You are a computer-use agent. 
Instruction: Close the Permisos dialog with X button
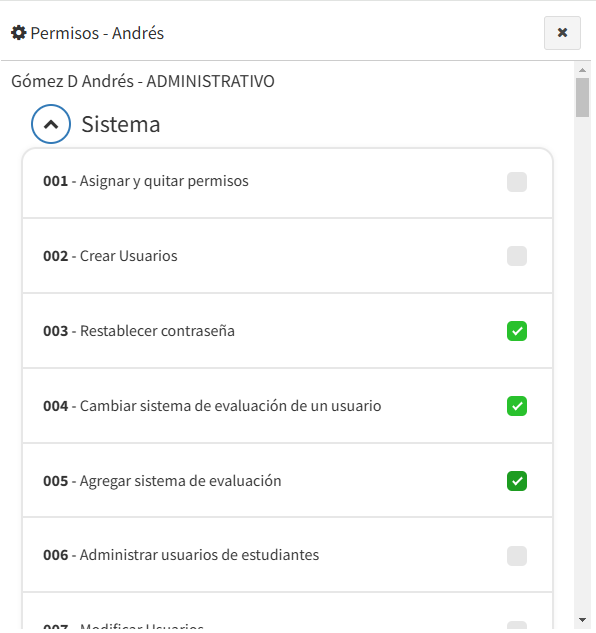click(x=562, y=33)
